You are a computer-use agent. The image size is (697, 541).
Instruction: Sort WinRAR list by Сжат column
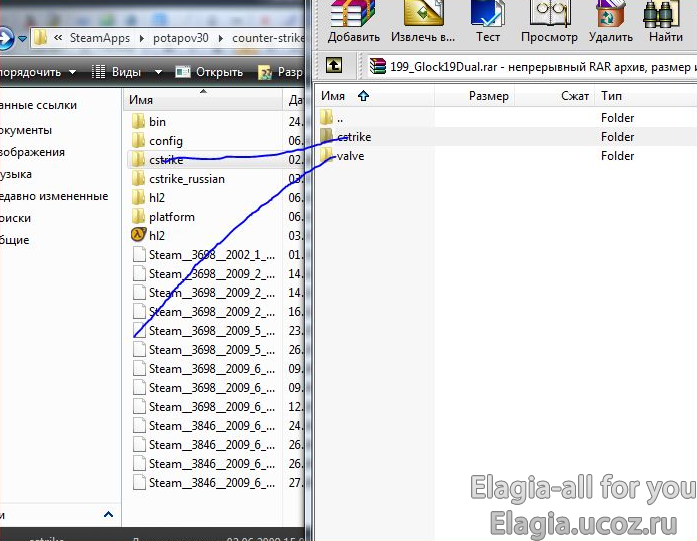click(x=554, y=96)
